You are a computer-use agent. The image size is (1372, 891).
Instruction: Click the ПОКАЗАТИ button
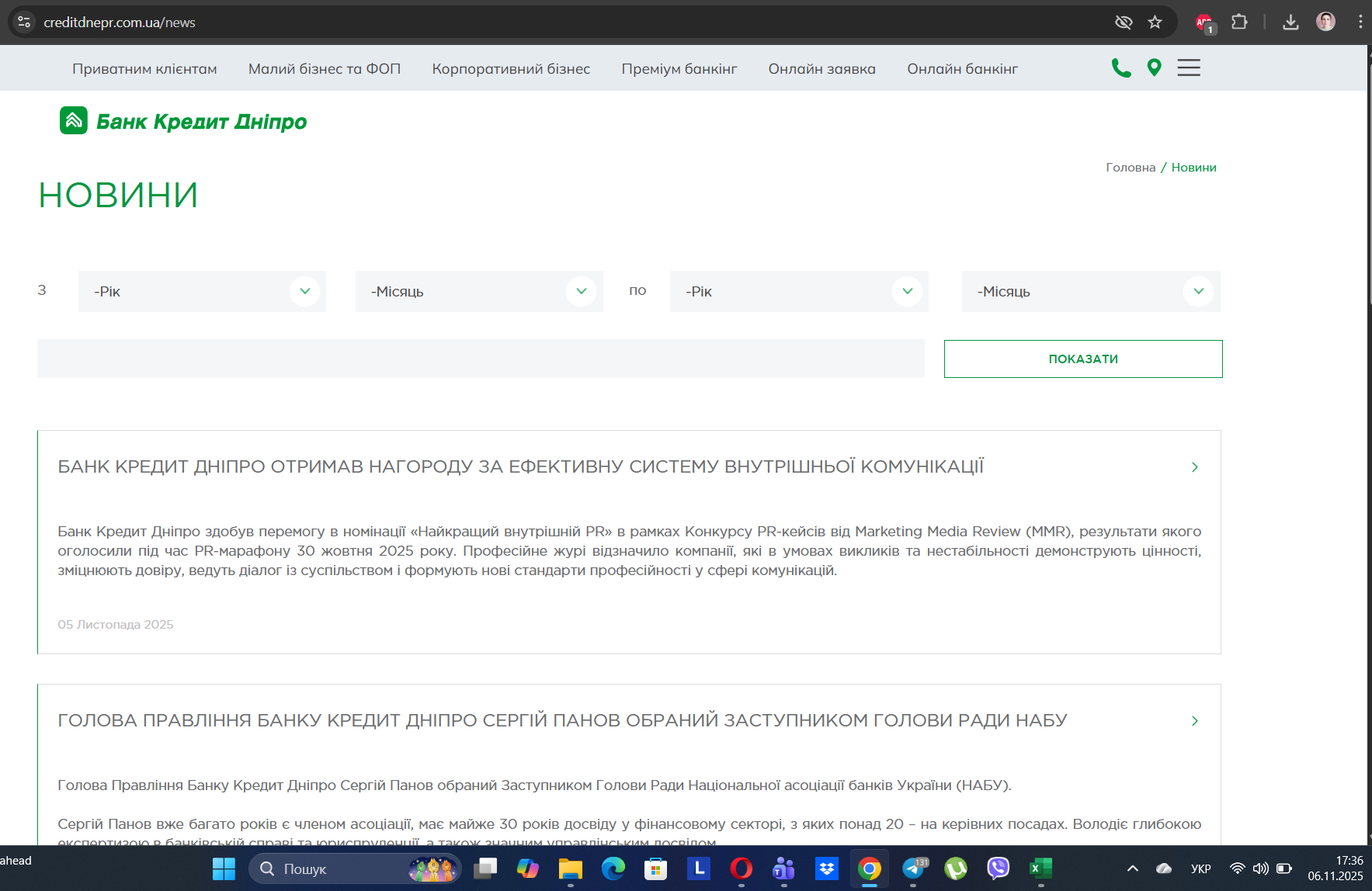1083,359
